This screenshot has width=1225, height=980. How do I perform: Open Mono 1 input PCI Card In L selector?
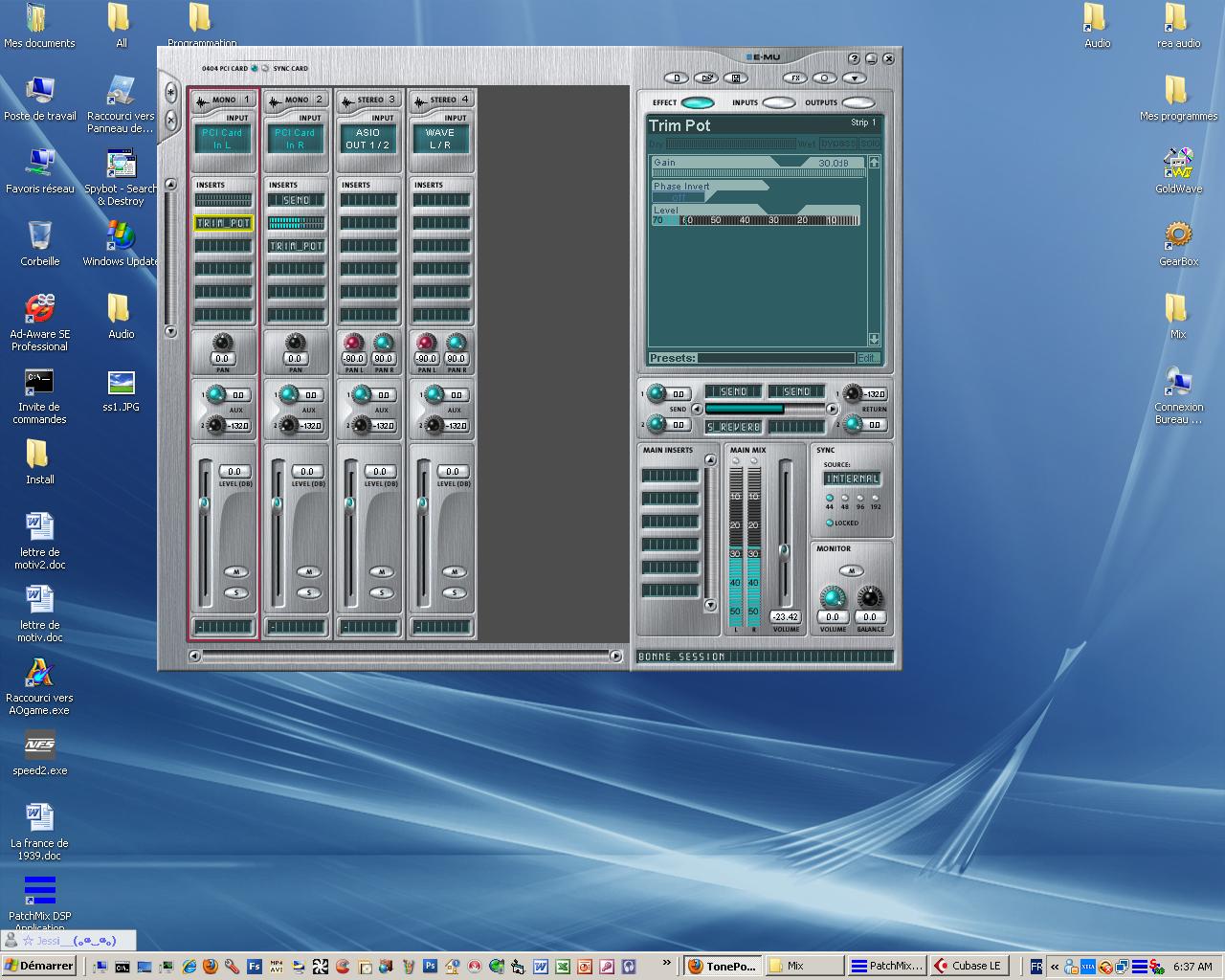coord(223,139)
